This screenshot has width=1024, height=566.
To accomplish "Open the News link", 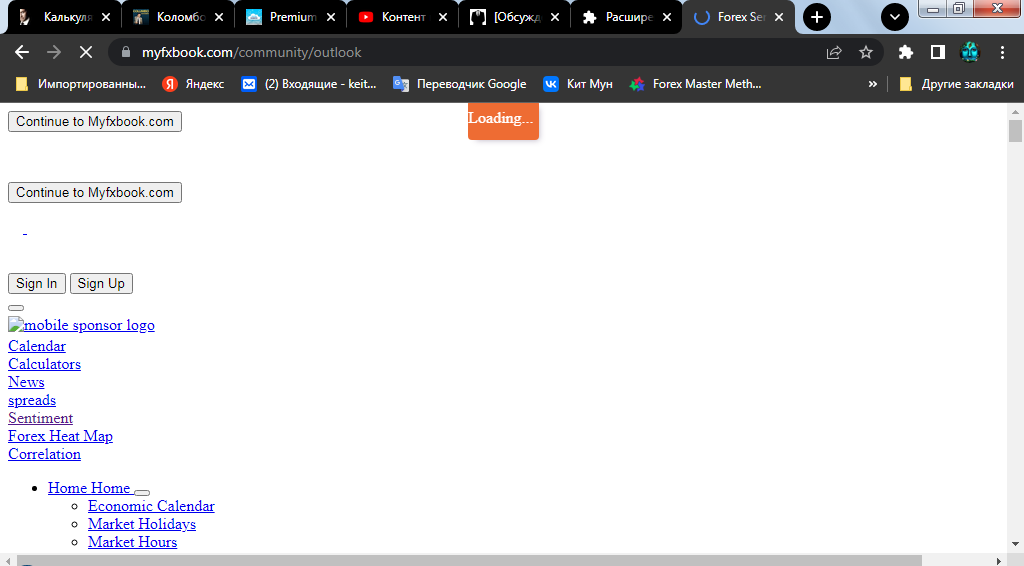I will click(26, 382).
